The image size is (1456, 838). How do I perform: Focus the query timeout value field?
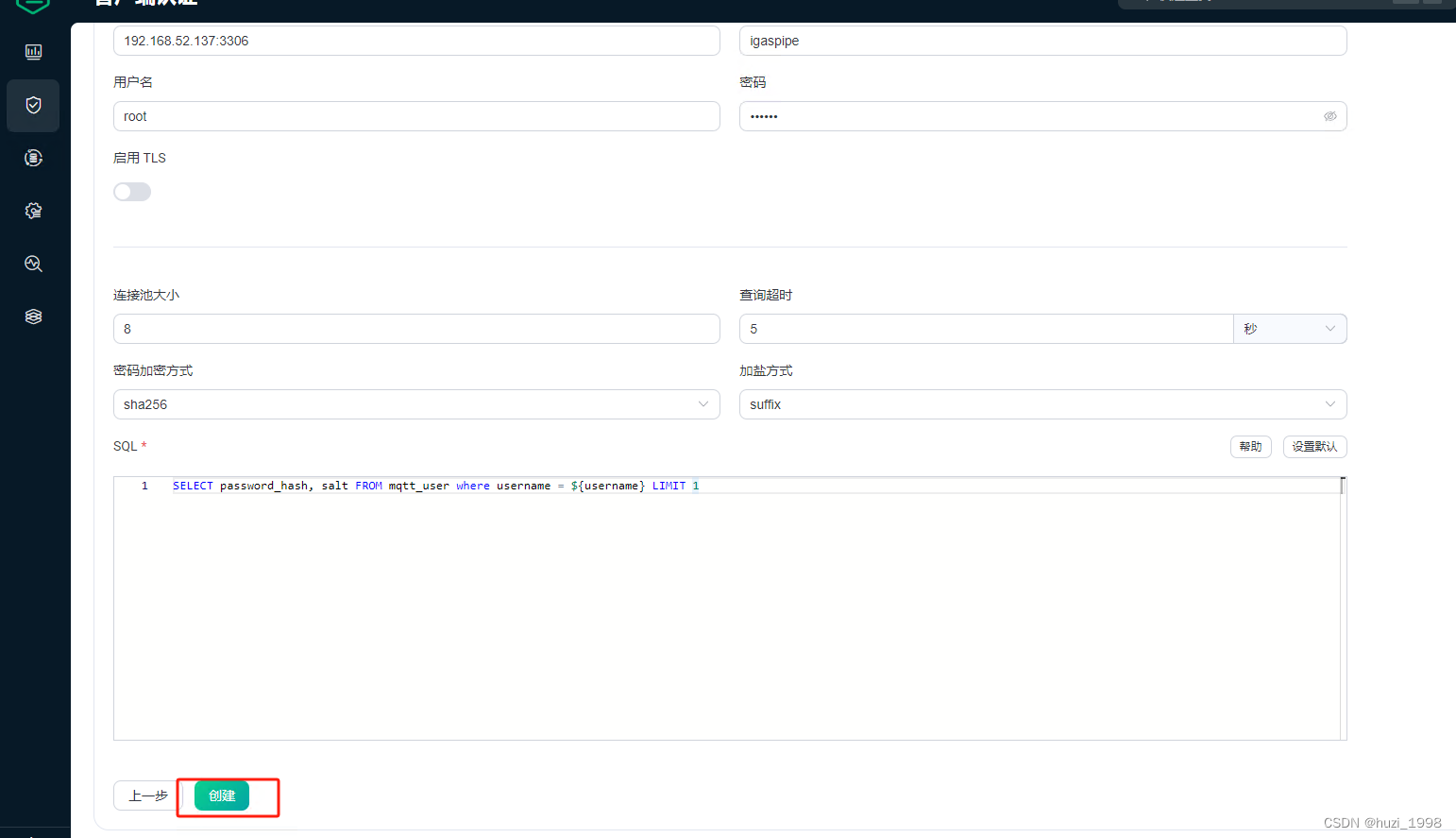click(986, 329)
